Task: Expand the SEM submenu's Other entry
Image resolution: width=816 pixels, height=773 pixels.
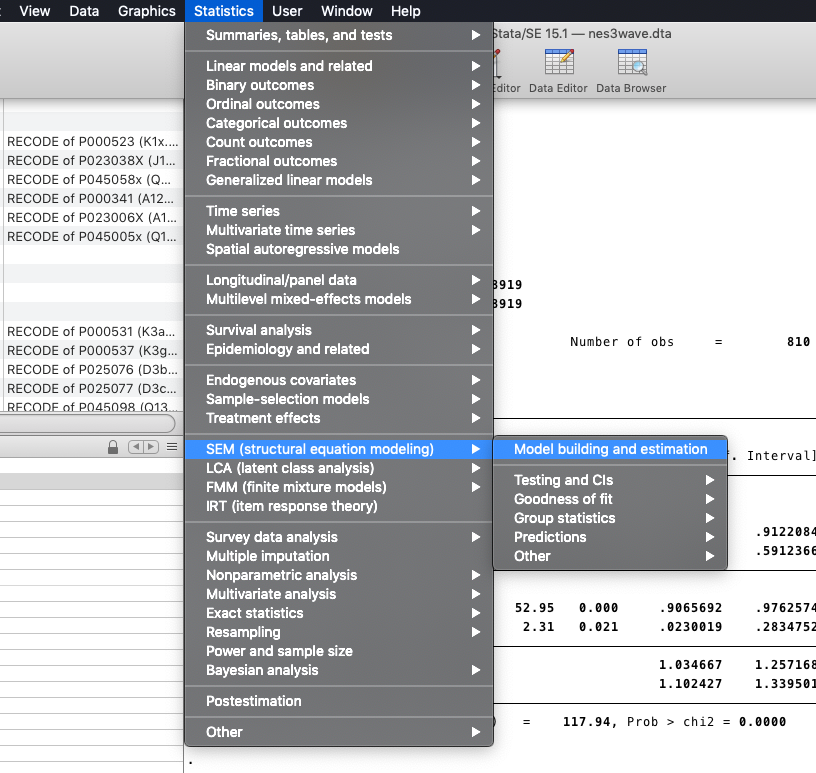Action: tap(610, 556)
